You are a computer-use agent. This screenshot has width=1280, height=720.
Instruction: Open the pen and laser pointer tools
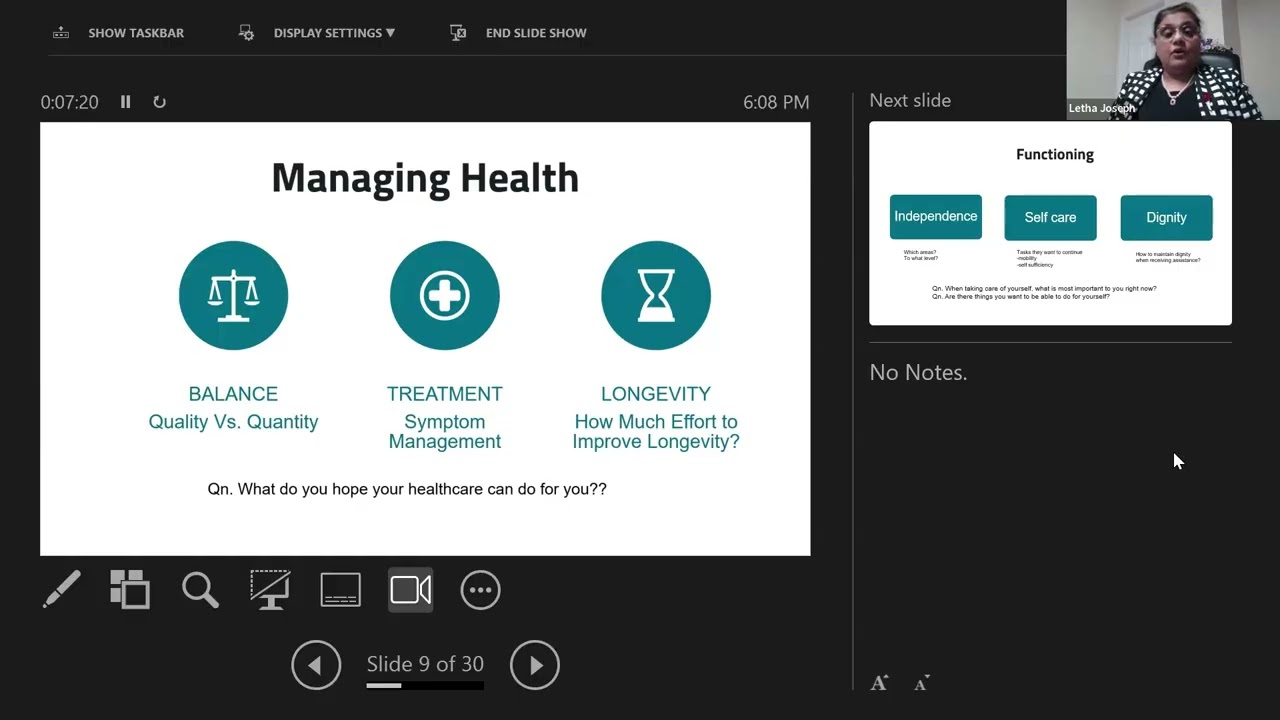61,590
